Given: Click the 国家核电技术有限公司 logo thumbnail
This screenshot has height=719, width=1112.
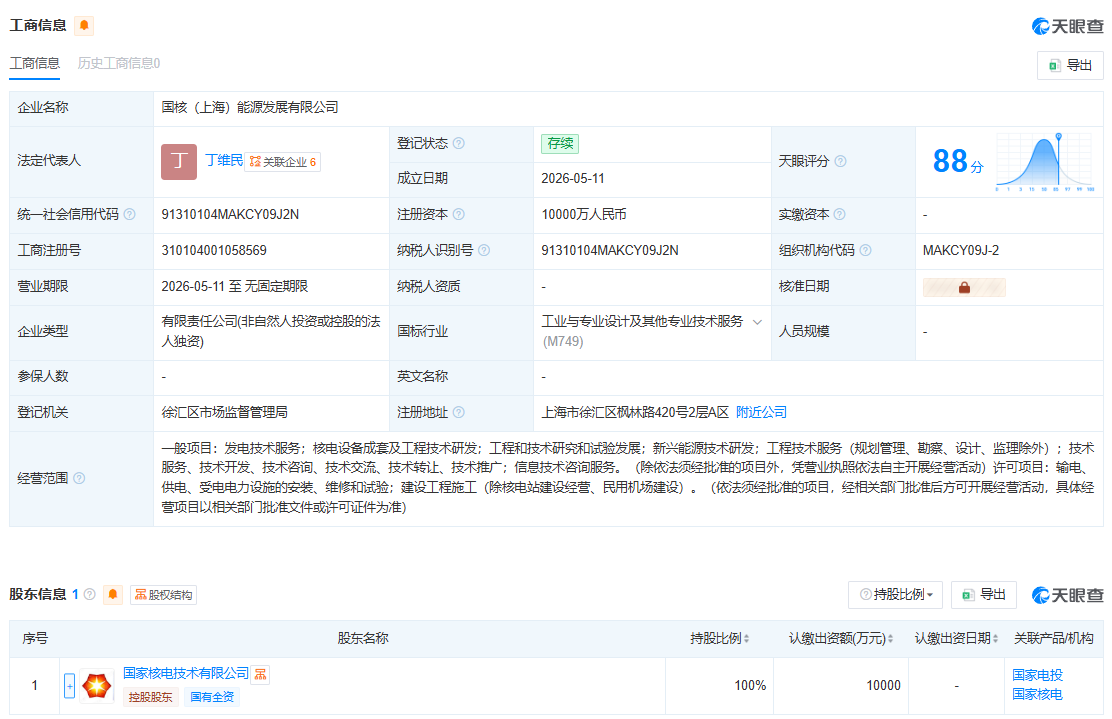Looking at the screenshot, I should click(97, 686).
